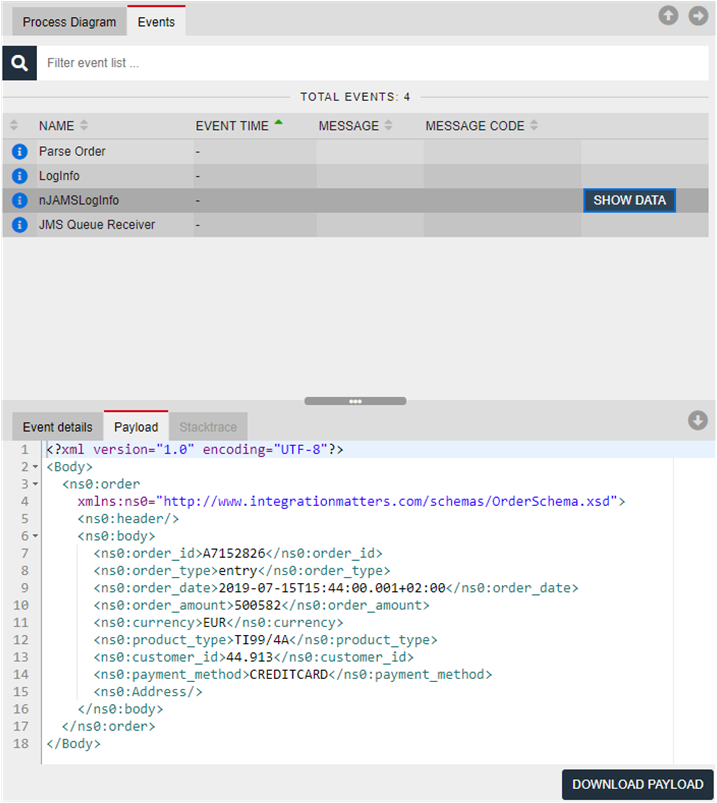
Task: Click the currency value EUR
Action: 215,623
